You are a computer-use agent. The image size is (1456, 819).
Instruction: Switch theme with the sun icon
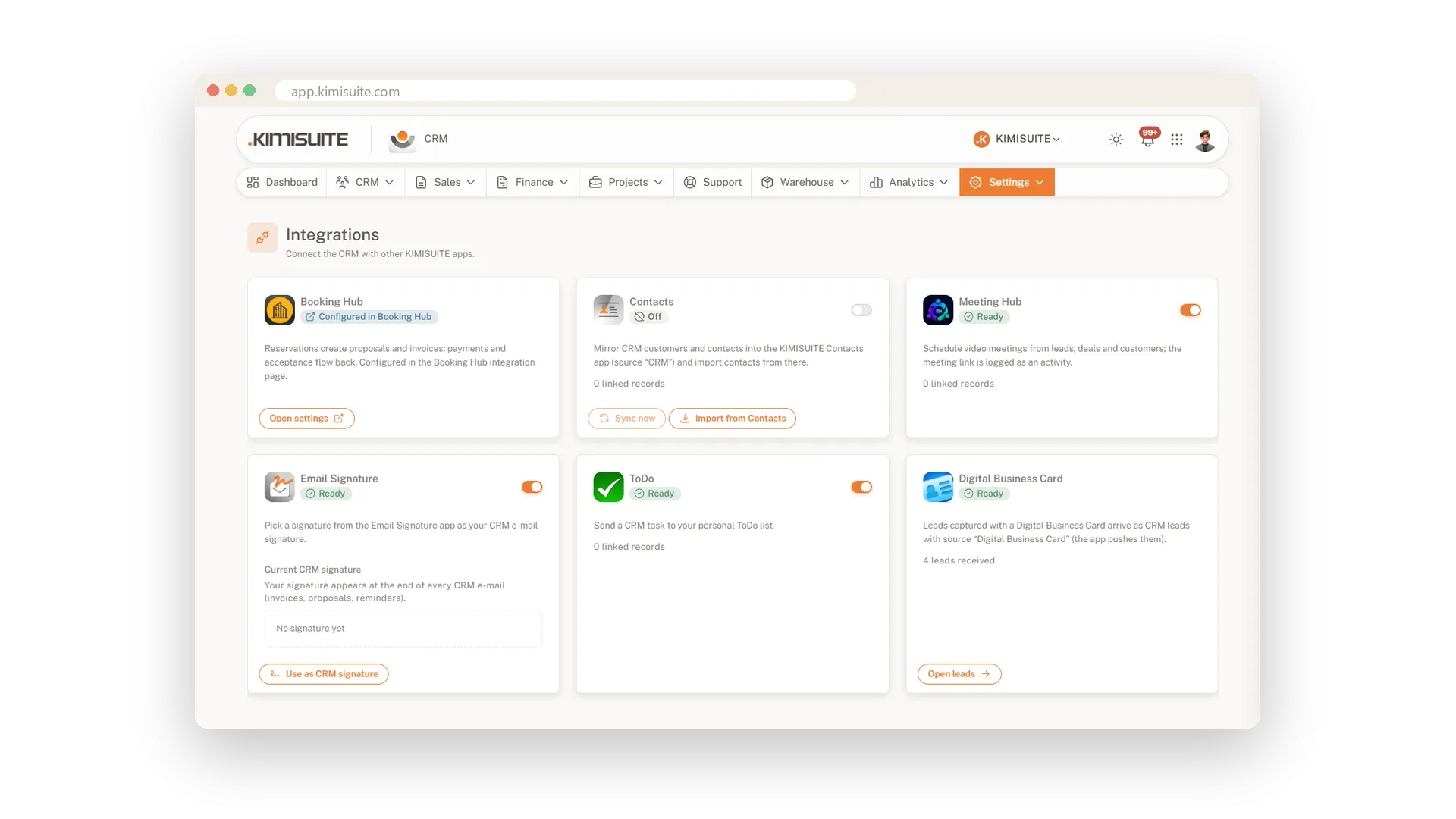click(1116, 140)
